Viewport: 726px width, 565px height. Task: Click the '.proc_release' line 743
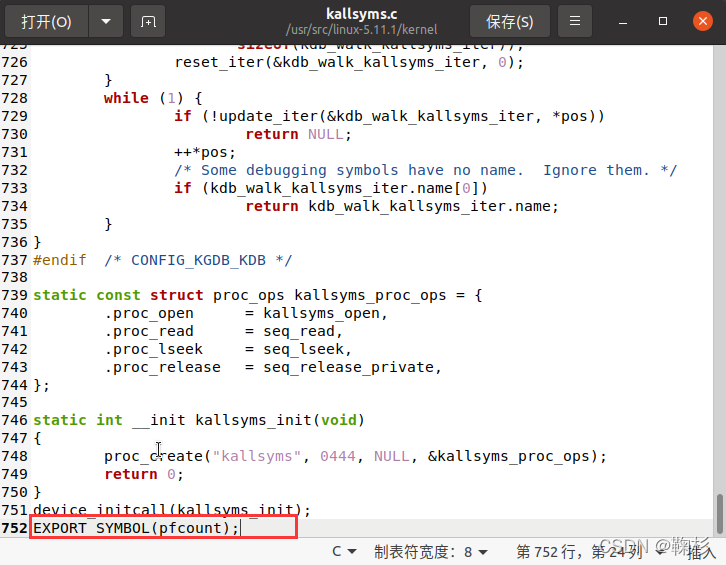coord(273,367)
